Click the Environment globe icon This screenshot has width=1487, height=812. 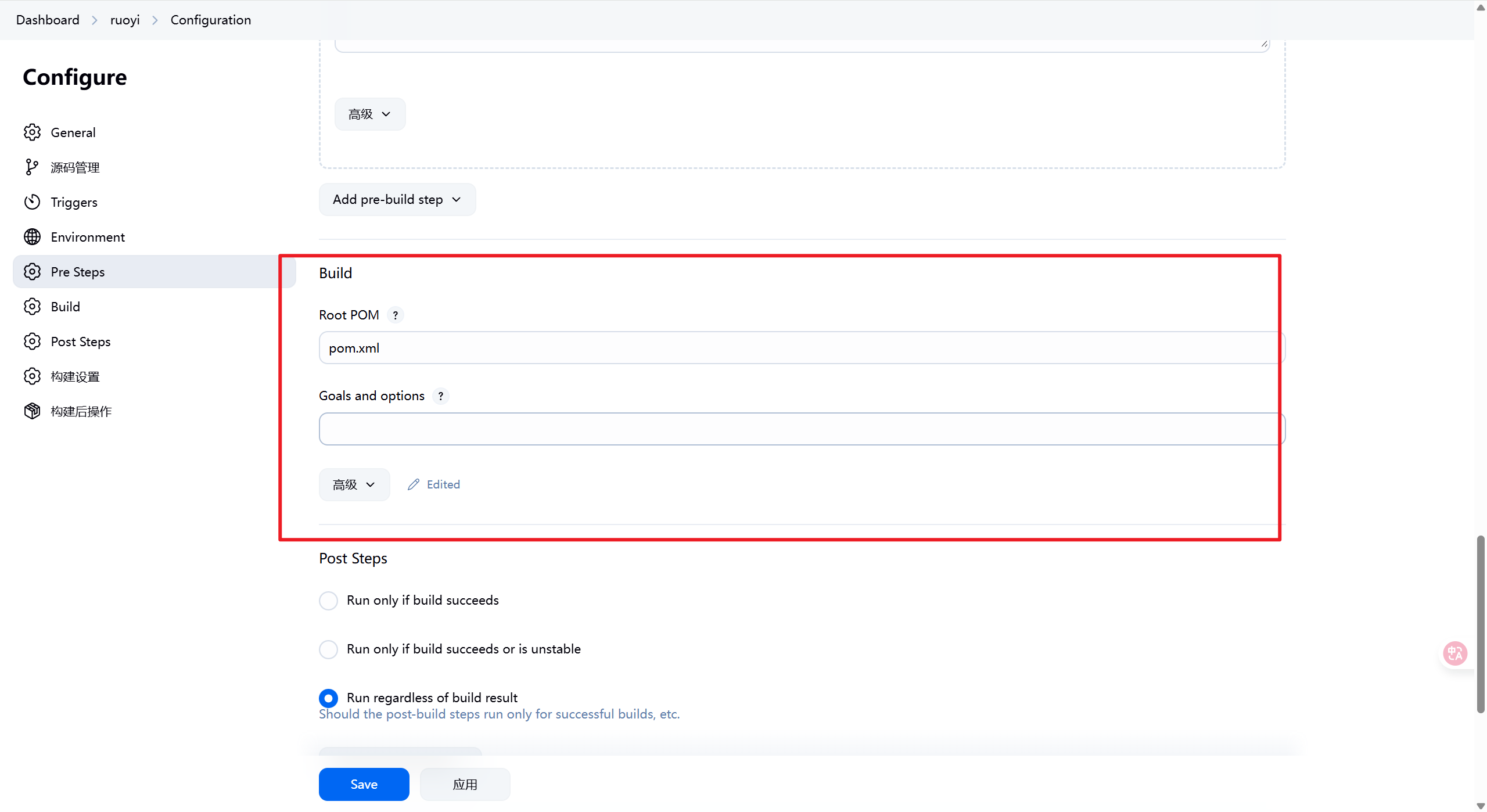click(x=32, y=237)
